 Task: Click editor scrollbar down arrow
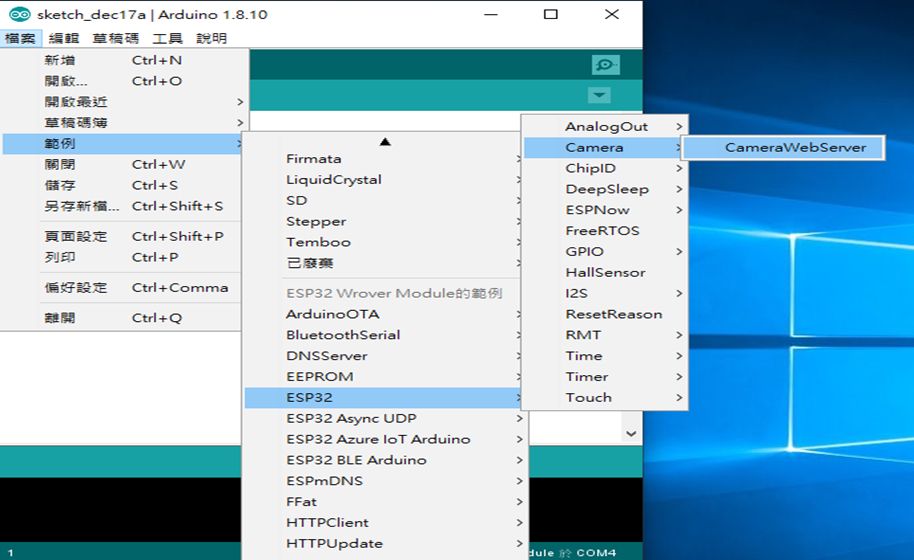pos(631,434)
